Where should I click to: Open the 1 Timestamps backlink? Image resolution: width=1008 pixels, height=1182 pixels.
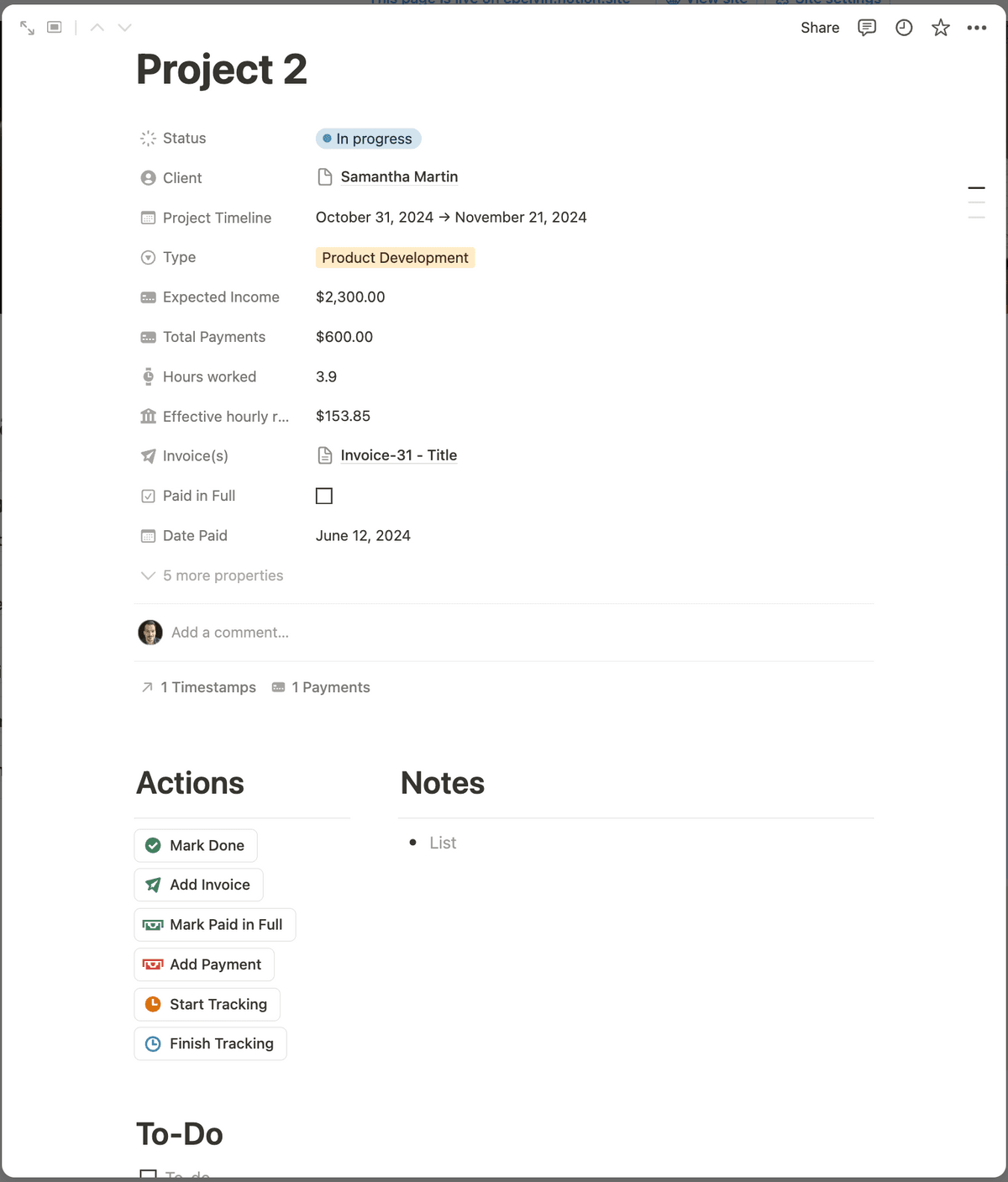(198, 687)
